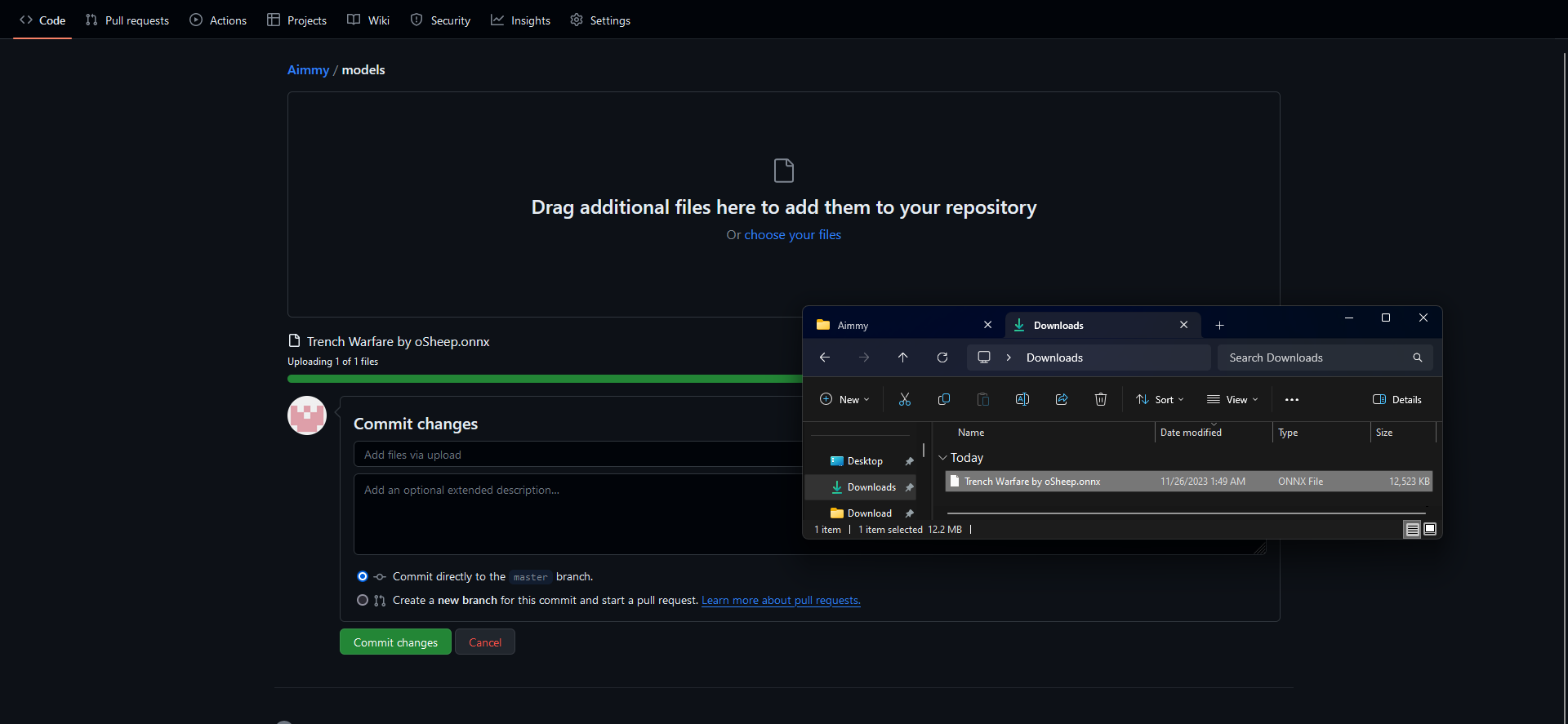The height and width of the screenshot is (724, 1568).
Task: Select Trench Warfare by oSheep.onnx in Explorer
Action: click(1189, 482)
